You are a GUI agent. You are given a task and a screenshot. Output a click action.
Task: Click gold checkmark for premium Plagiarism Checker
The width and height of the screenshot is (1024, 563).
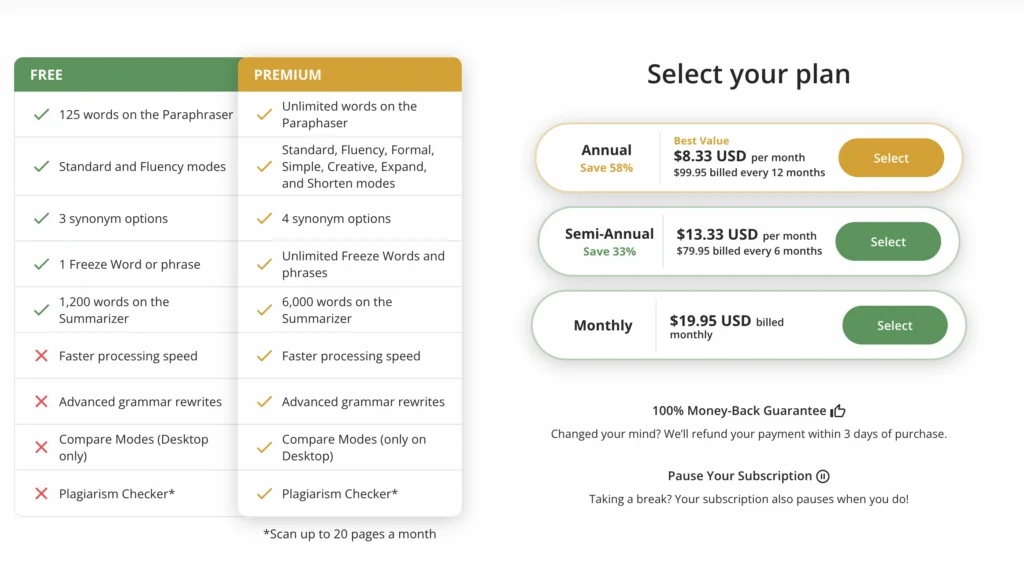click(264, 494)
